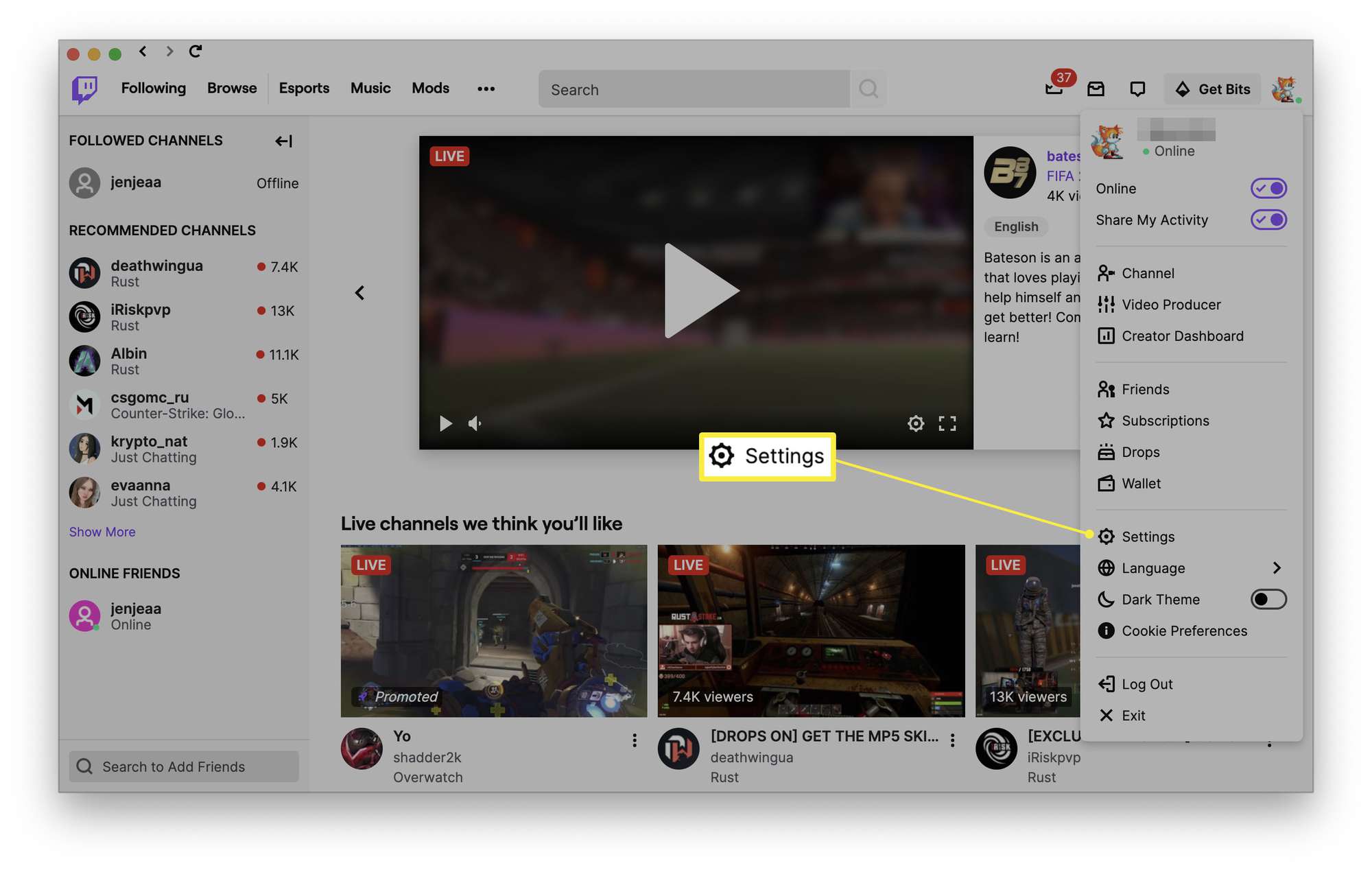Click the Inbox/messages icon
The height and width of the screenshot is (870, 1372).
1096,88
